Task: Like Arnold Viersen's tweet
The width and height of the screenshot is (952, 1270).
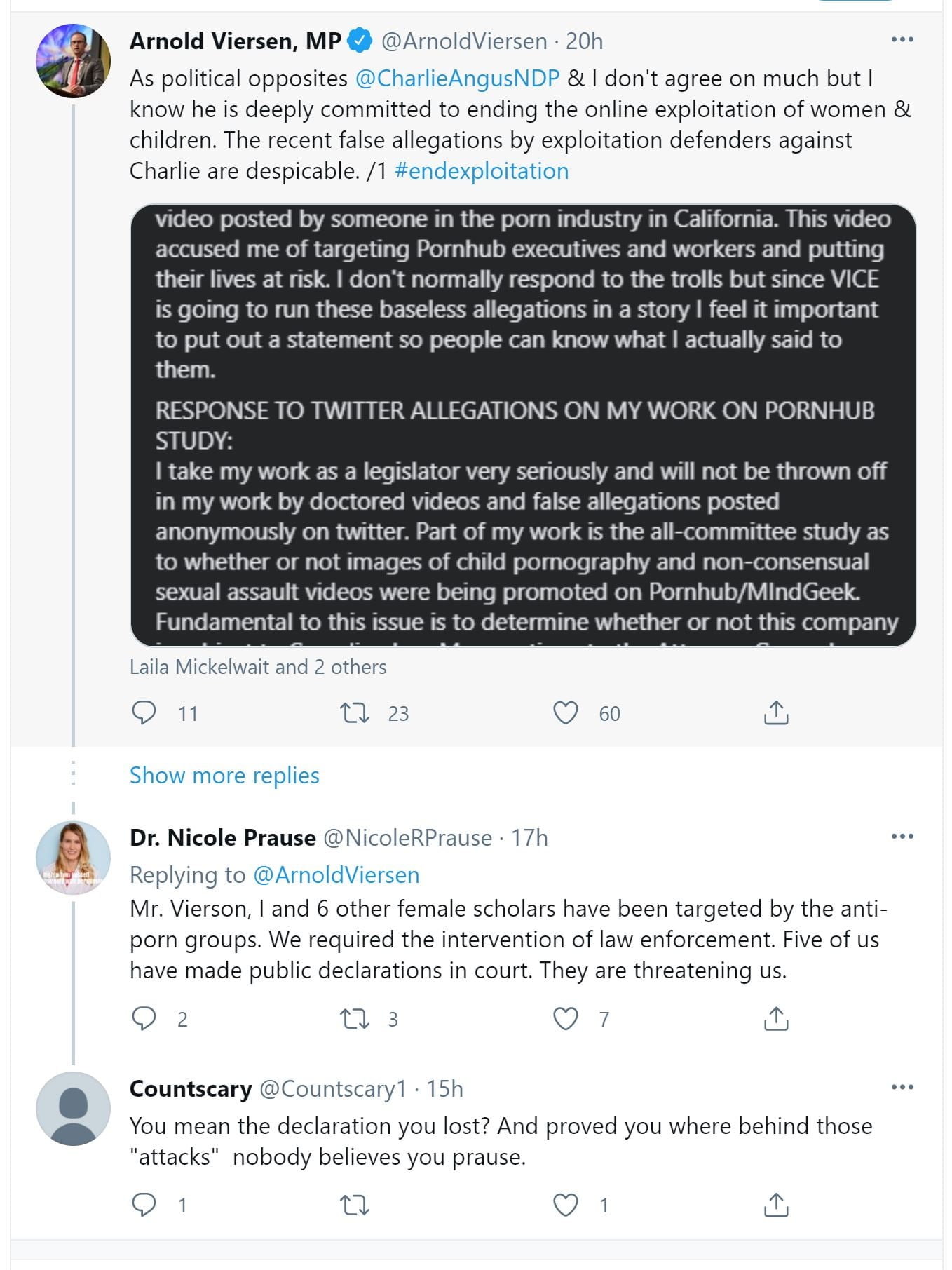Action: pyautogui.click(x=565, y=712)
